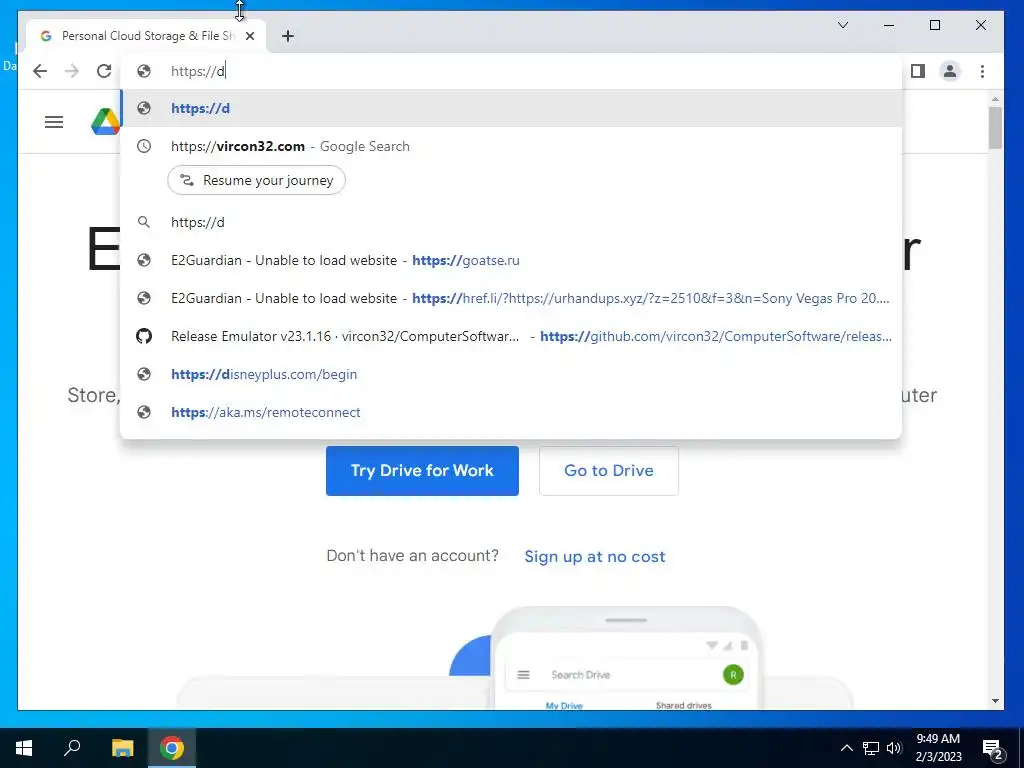
Task: Open the hamburger menu on Drive page
Action: pos(54,122)
